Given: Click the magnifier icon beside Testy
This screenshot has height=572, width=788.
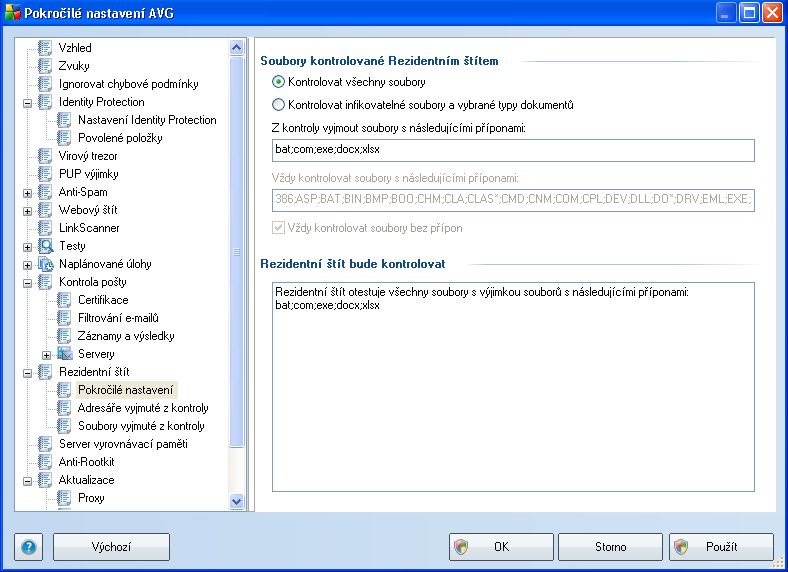Looking at the screenshot, I should click(46, 246).
